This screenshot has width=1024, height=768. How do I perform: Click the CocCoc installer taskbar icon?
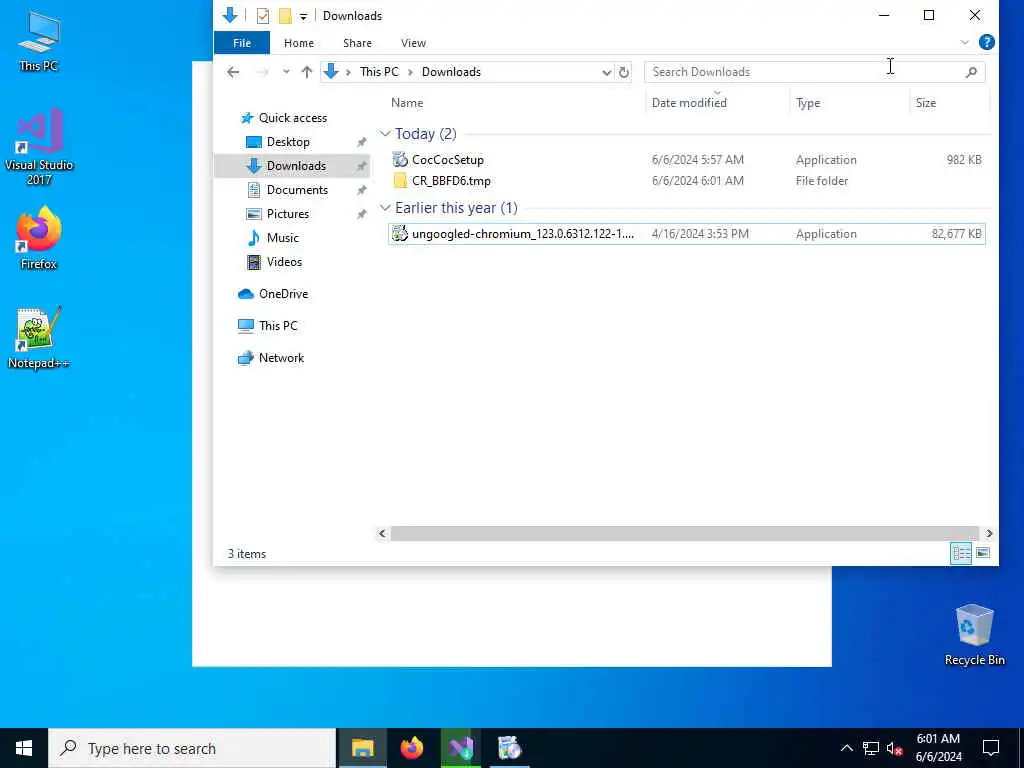click(509, 748)
